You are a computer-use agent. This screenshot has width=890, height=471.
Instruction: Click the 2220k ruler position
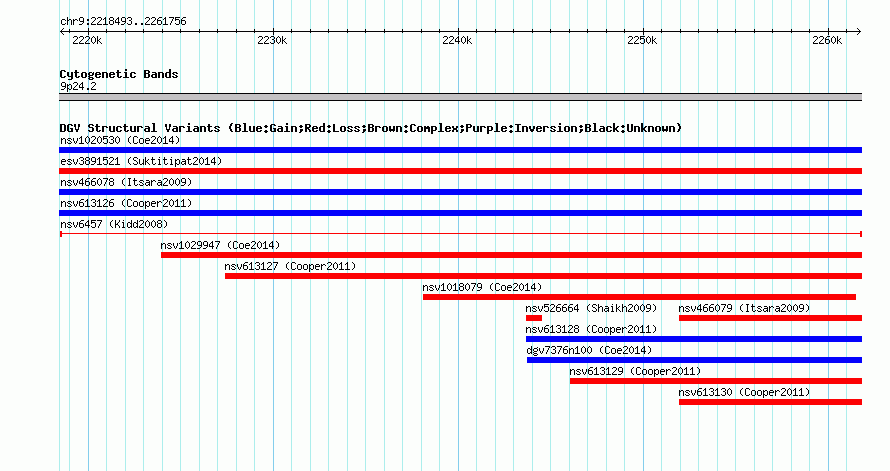click(87, 40)
